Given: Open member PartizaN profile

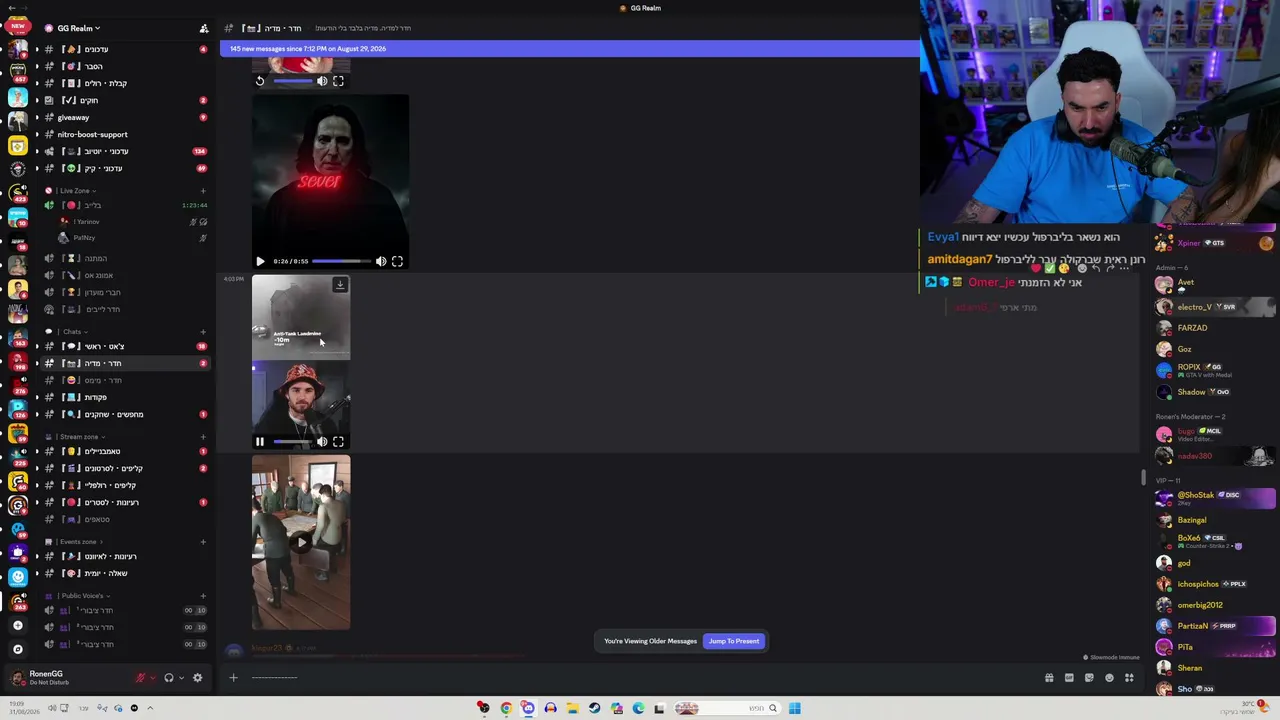Looking at the screenshot, I should [1215, 626].
